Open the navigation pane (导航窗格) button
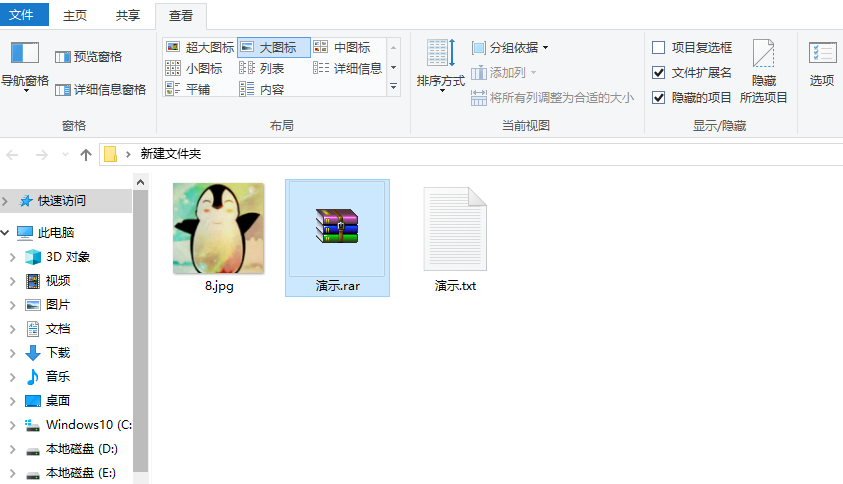 point(24,66)
